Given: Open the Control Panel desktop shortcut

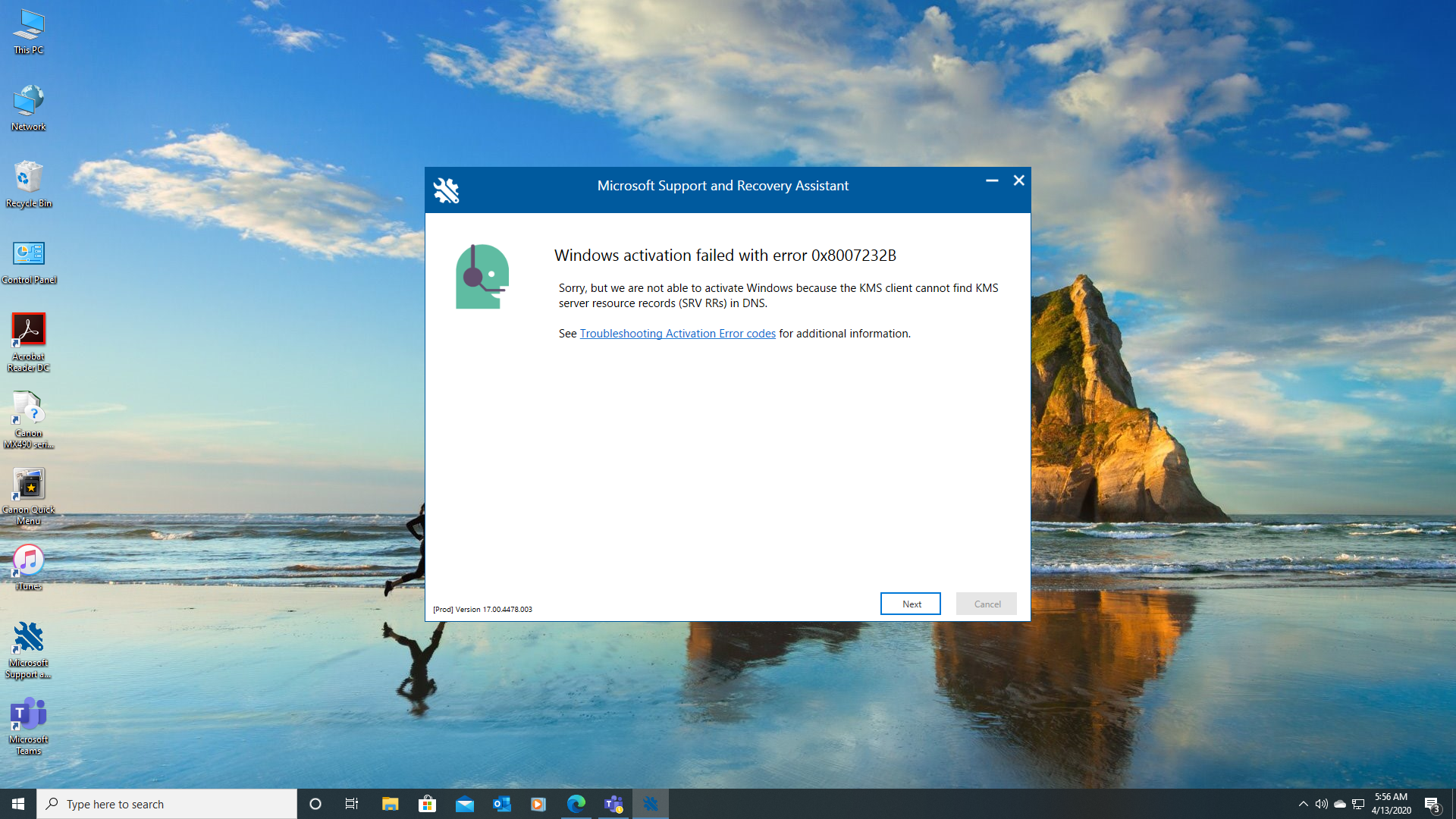Looking at the screenshot, I should (x=28, y=262).
